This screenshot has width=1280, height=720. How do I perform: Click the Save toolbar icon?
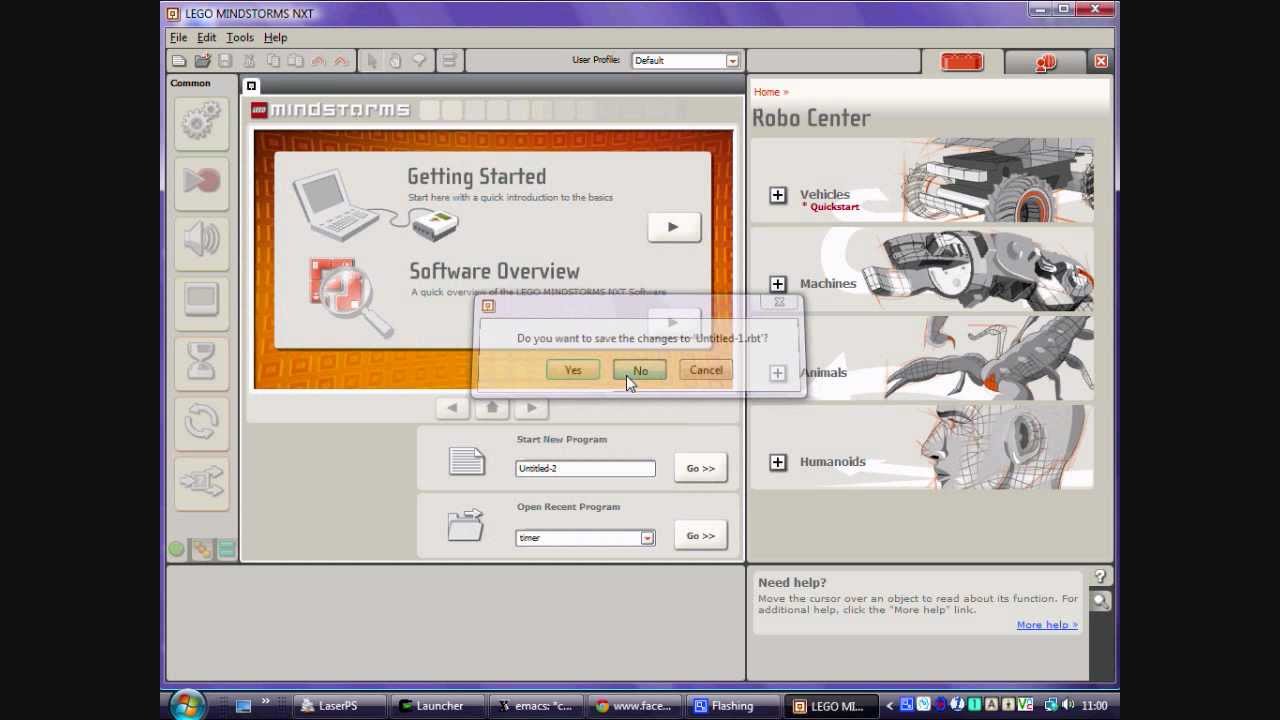[x=225, y=61]
